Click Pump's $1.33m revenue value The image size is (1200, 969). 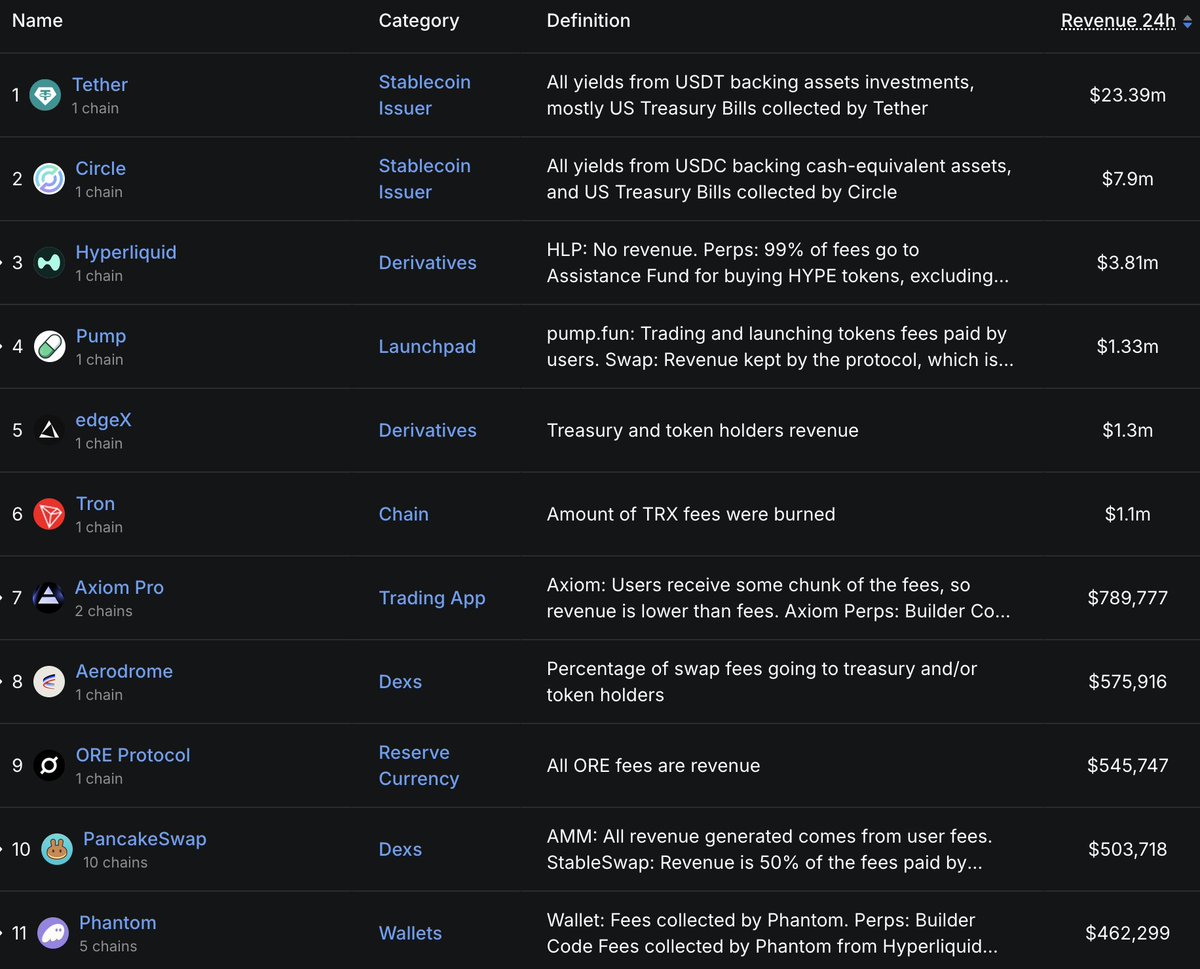pos(1128,347)
